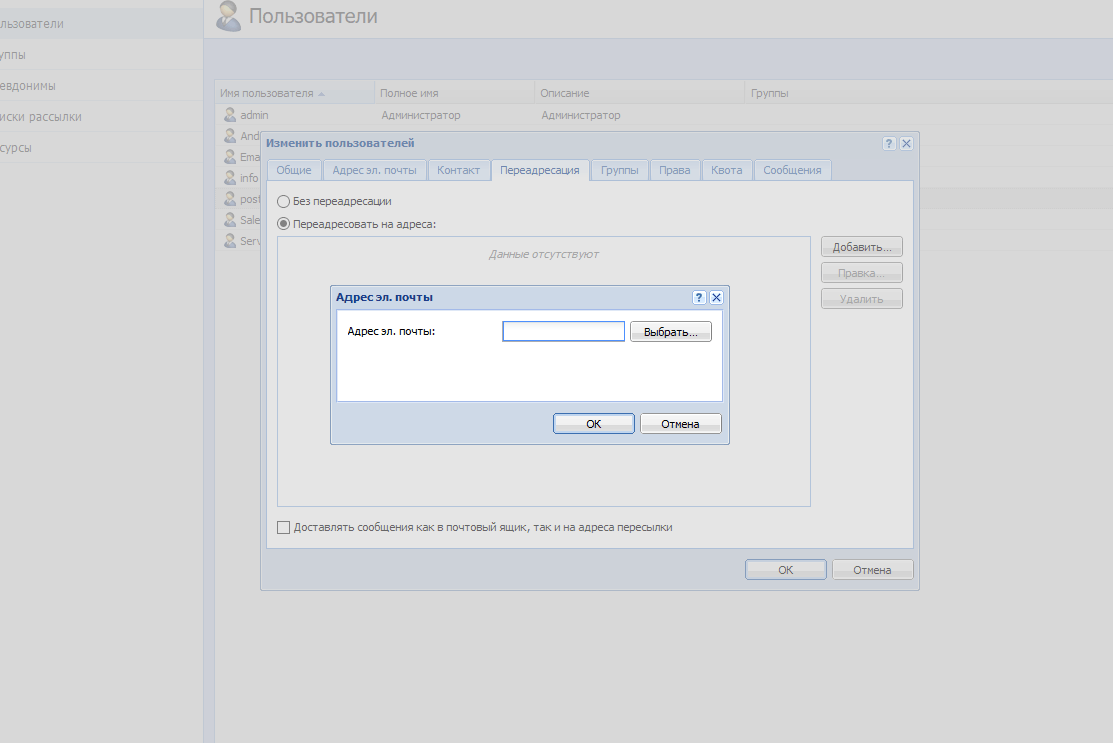The width and height of the screenshot is (1113, 743).
Task: Sort by Имя пользователя column header
Action: (266, 93)
